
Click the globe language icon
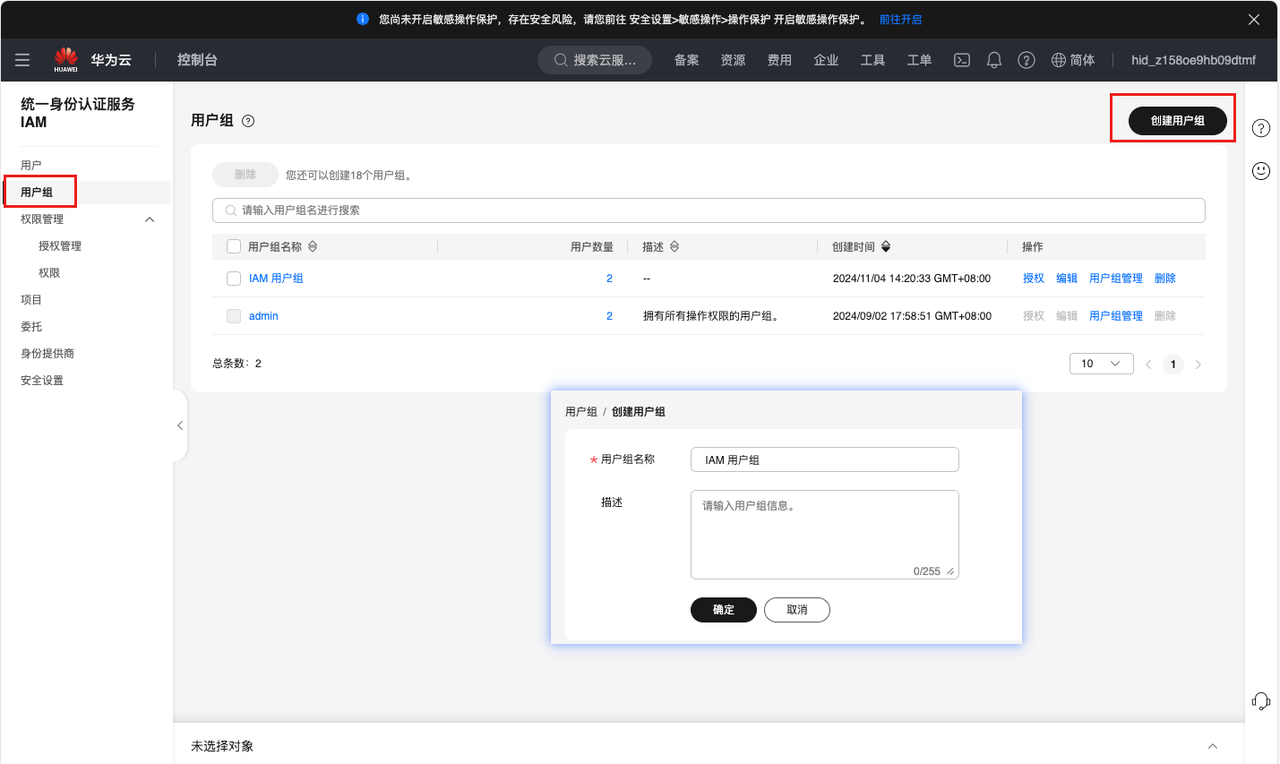click(1059, 60)
